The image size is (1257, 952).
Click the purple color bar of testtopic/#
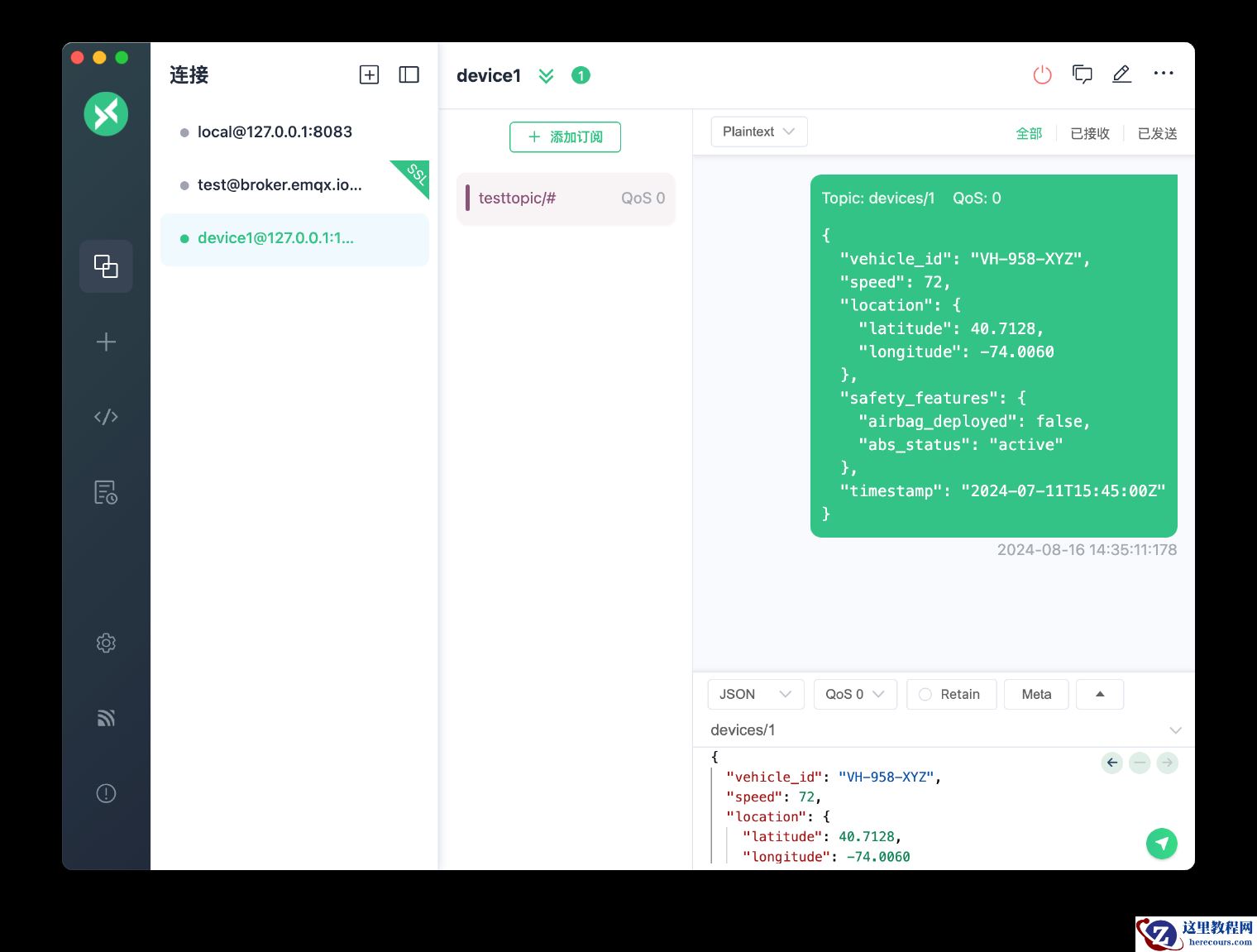[x=467, y=199]
